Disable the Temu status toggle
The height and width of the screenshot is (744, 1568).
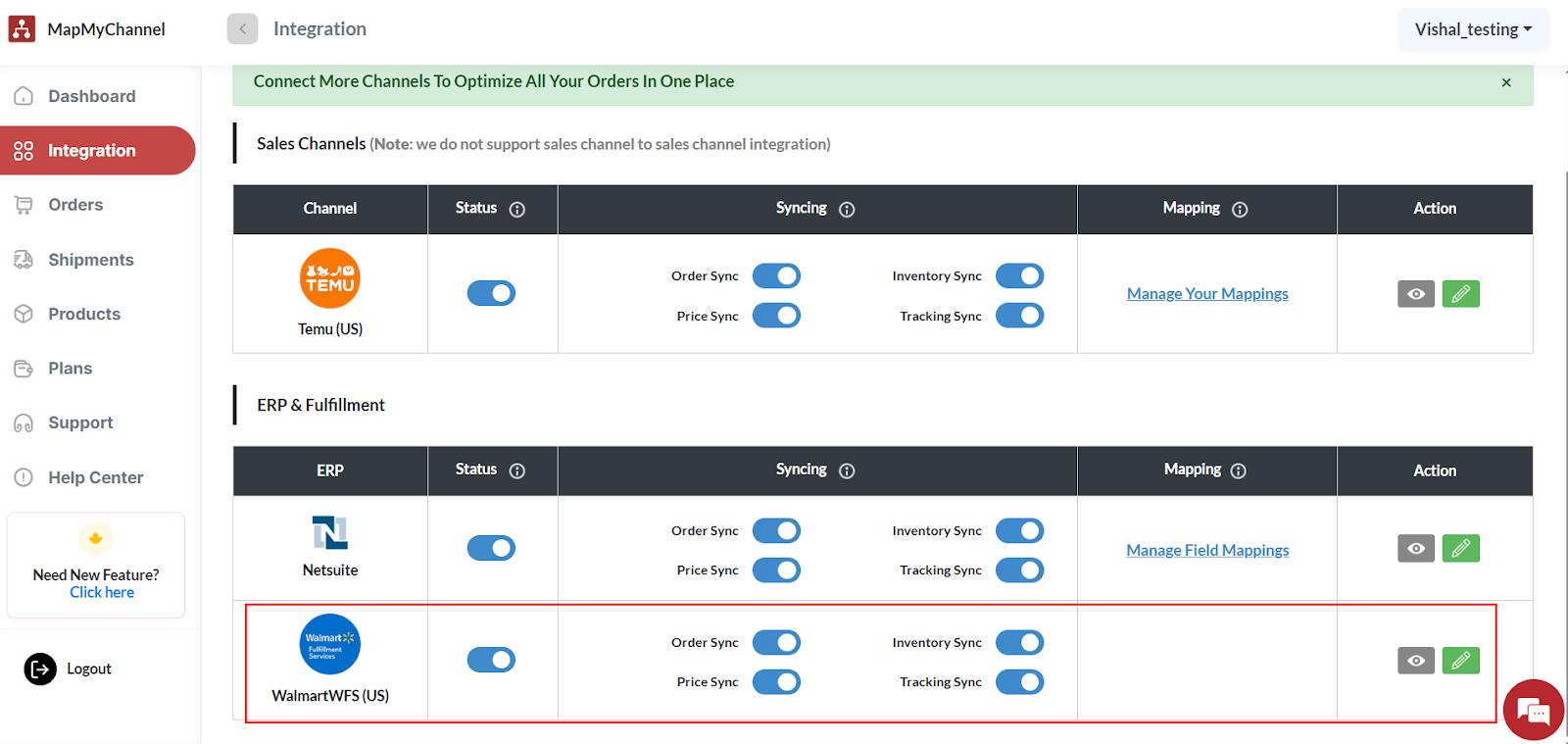[491, 293]
